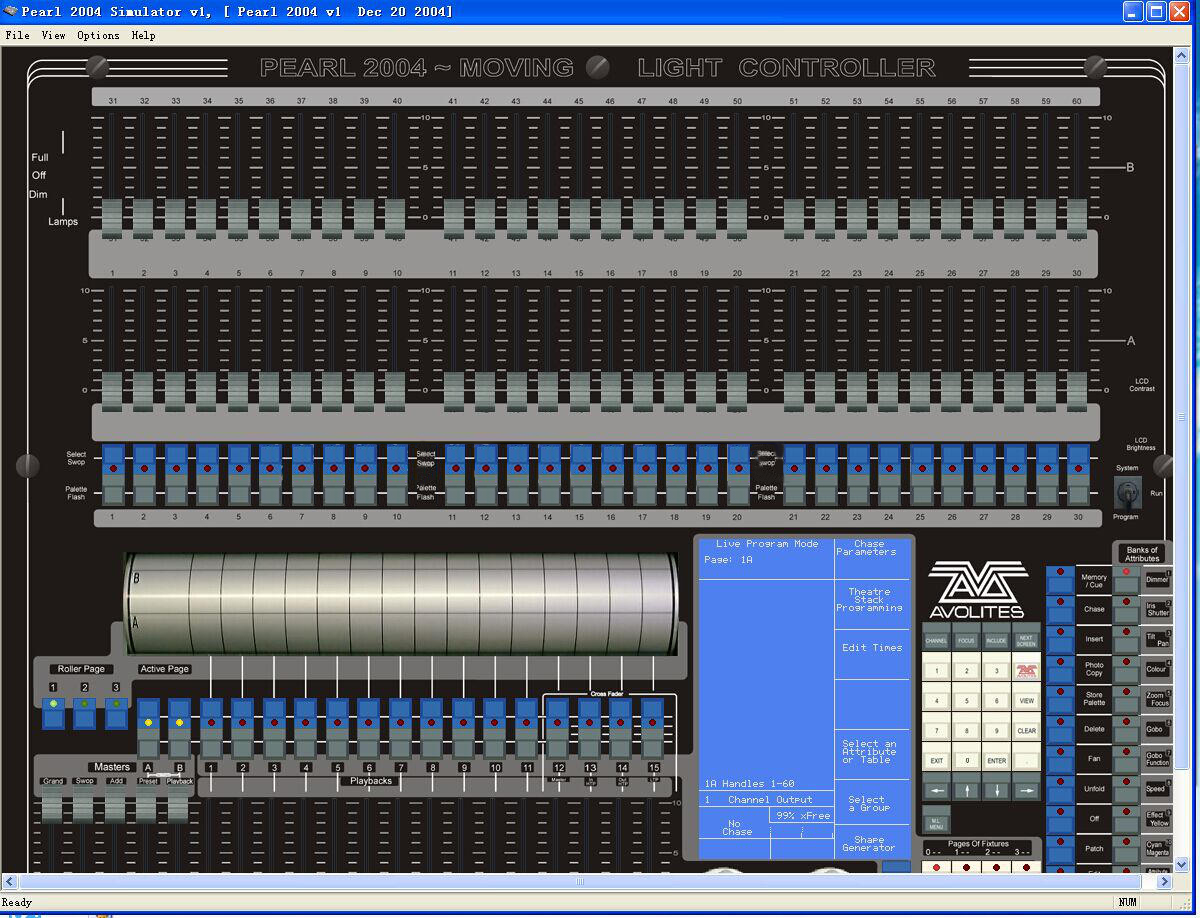The height and width of the screenshot is (918, 1200).
Task: Turn the System Run/Program key switch
Action: click(1127, 492)
